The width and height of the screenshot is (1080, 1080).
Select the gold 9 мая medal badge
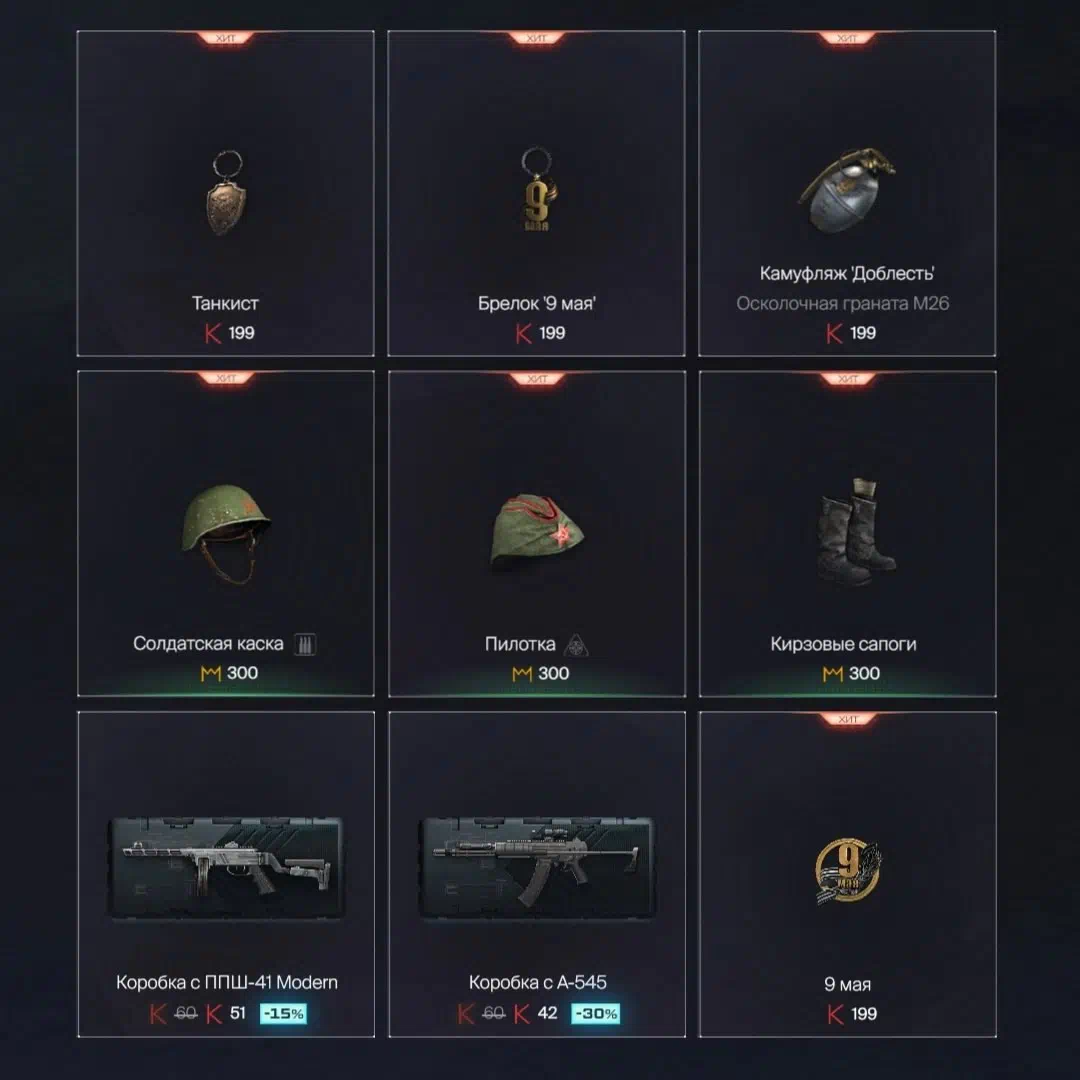pos(848,871)
